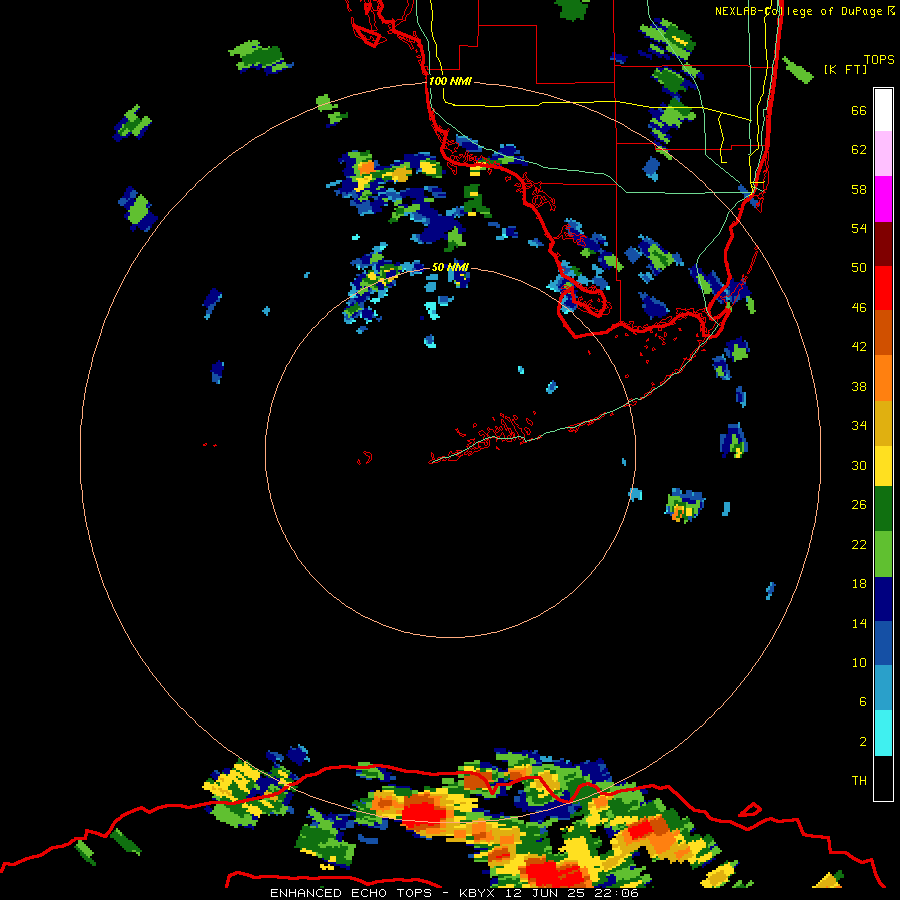
Task: Click the 34 legend value
Action: [859, 426]
